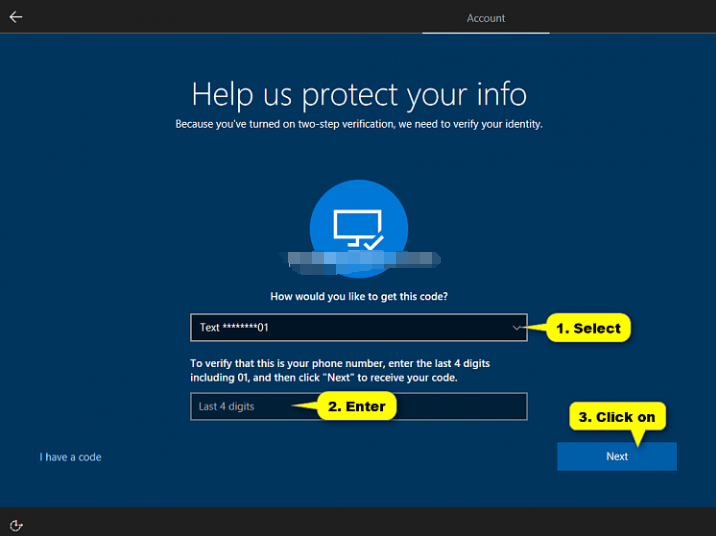
Task: Expand the code method chevron arrow
Action: [x=516, y=328]
